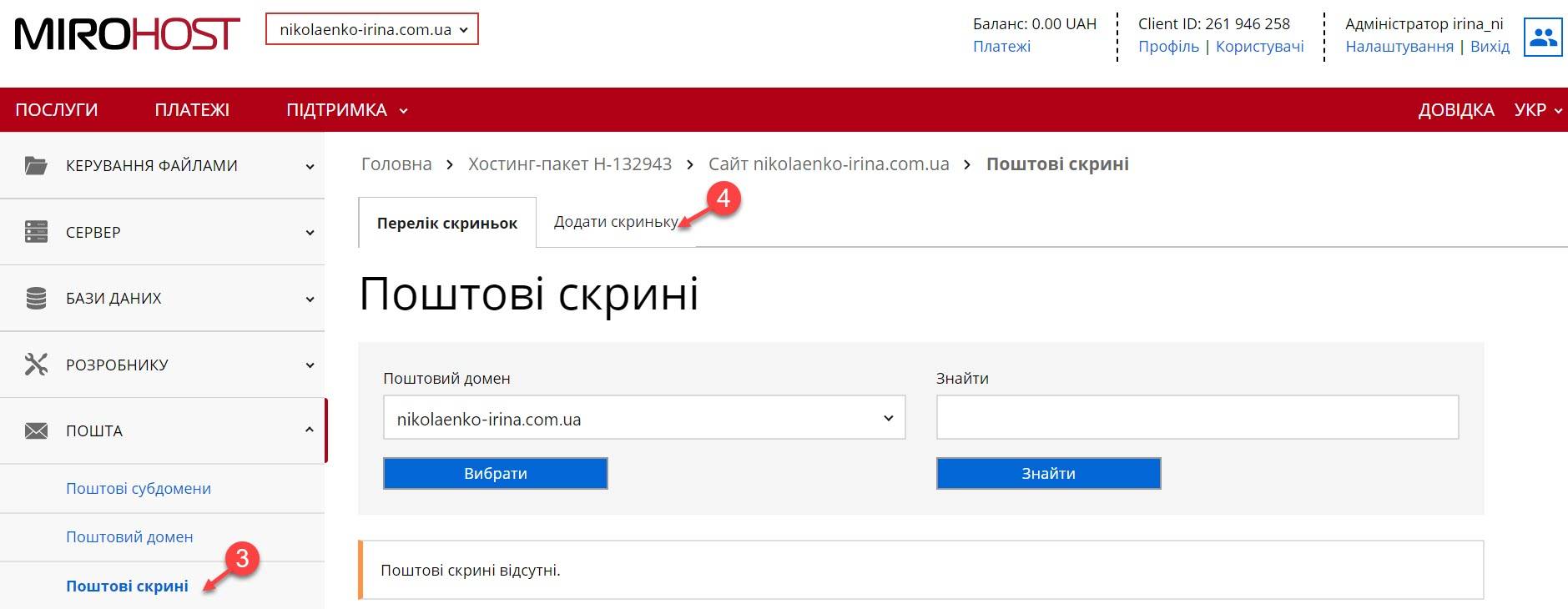Screen dimensions: 1568x609
Task: Focus the Знайти search input field
Action: [x=1197, y=417]
